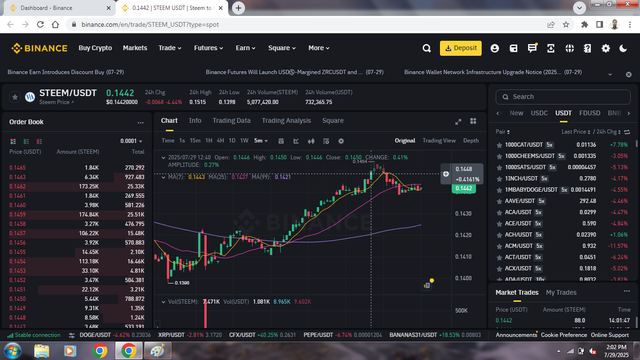The image size is (640, 360).
Task: Select the 15m time interval
Action: (x=195, y=141)
